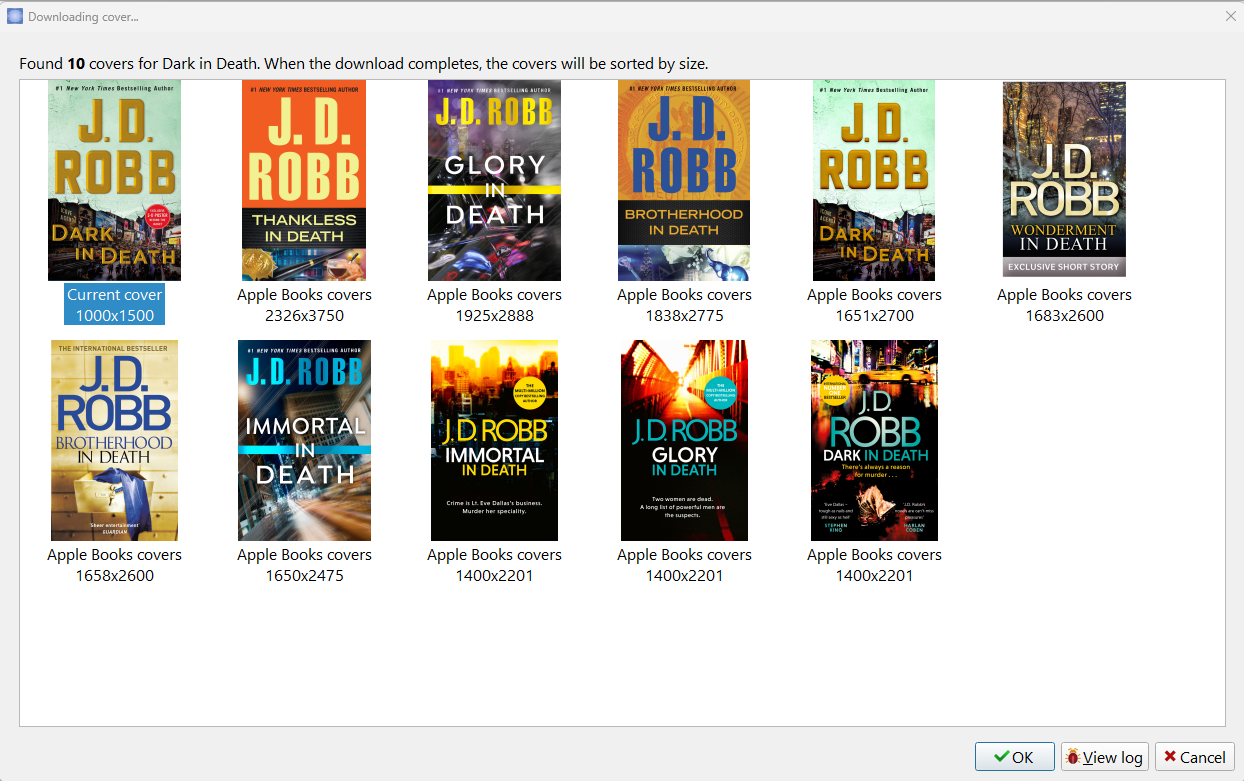Select the Wonderment in Death cover

1064,179
